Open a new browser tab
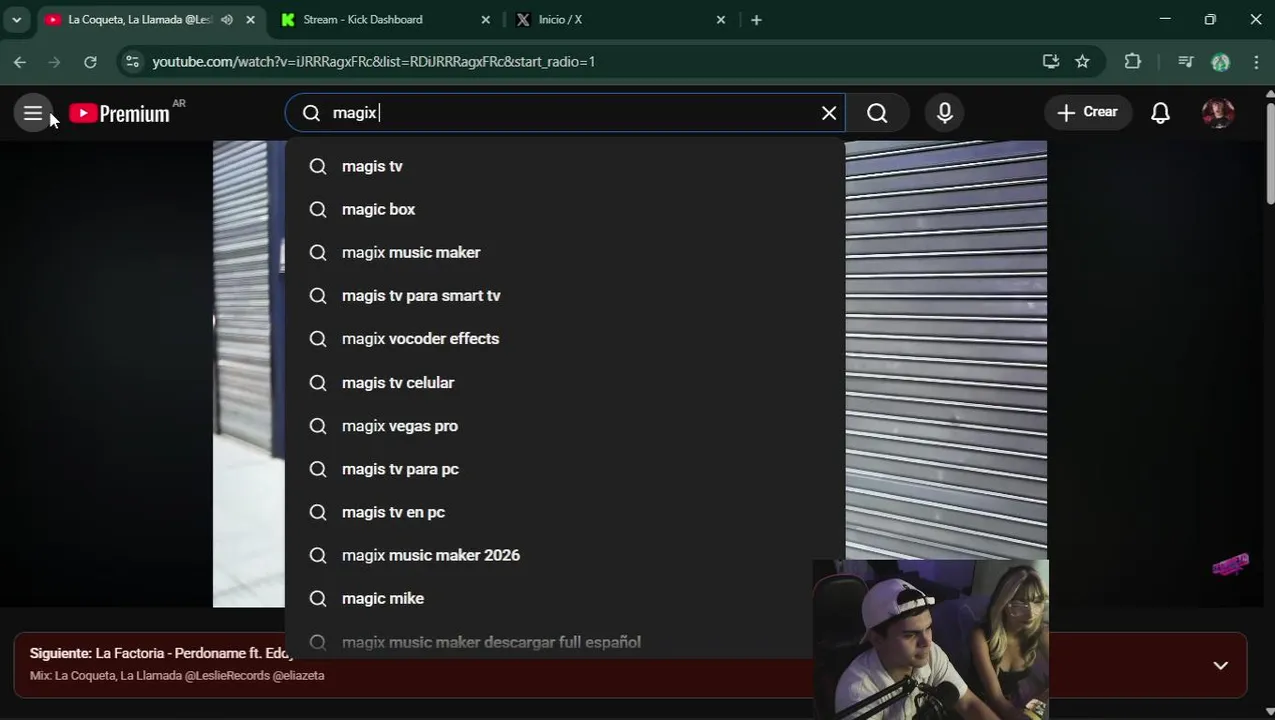Viewport: 1275px width, 720px height. [756, 19]
